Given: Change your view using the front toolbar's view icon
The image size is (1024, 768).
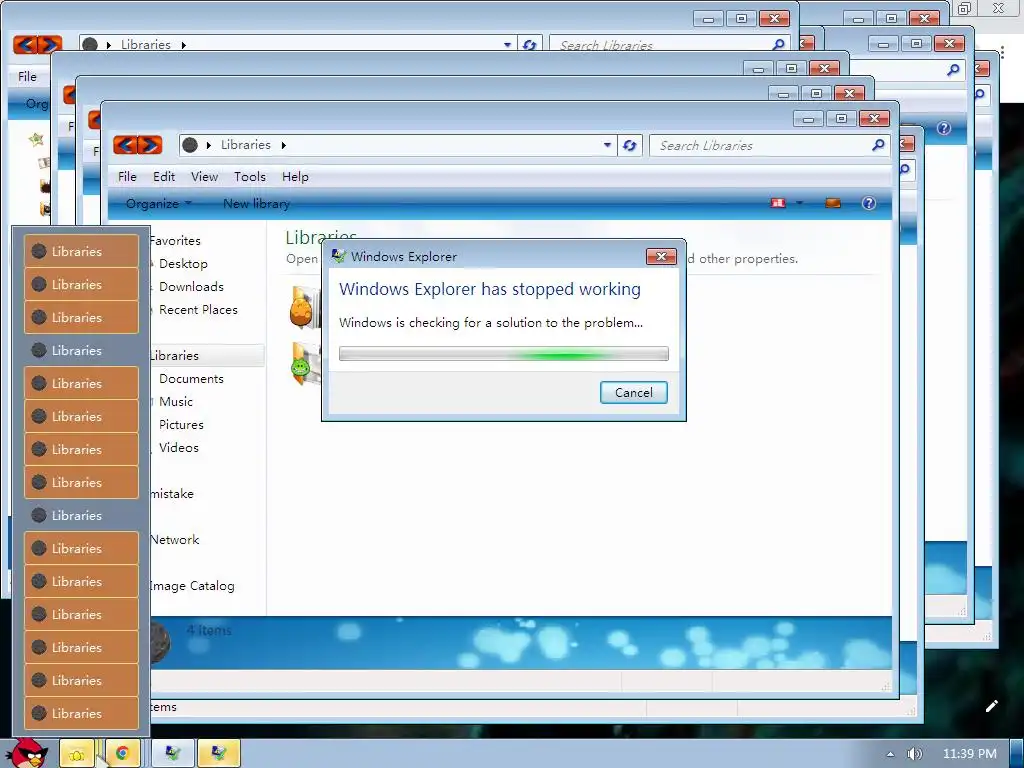Looking at the screenshot, I should point(778,203).
